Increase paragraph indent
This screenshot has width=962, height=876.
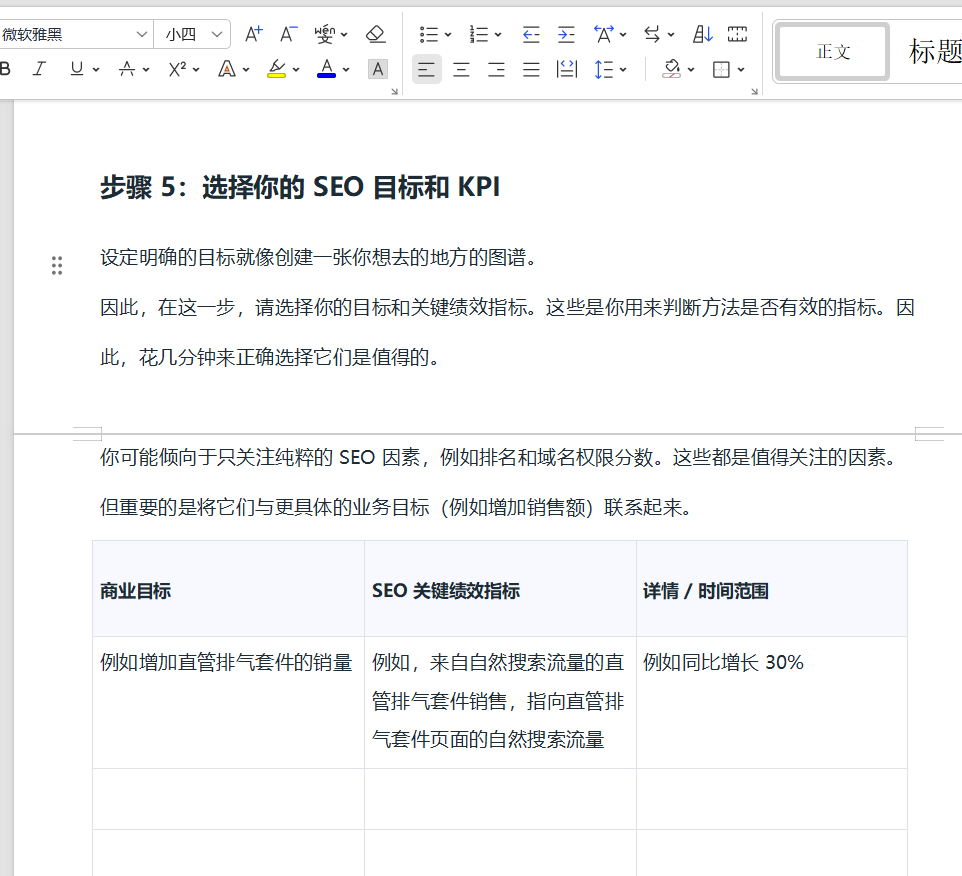point(566,35)
